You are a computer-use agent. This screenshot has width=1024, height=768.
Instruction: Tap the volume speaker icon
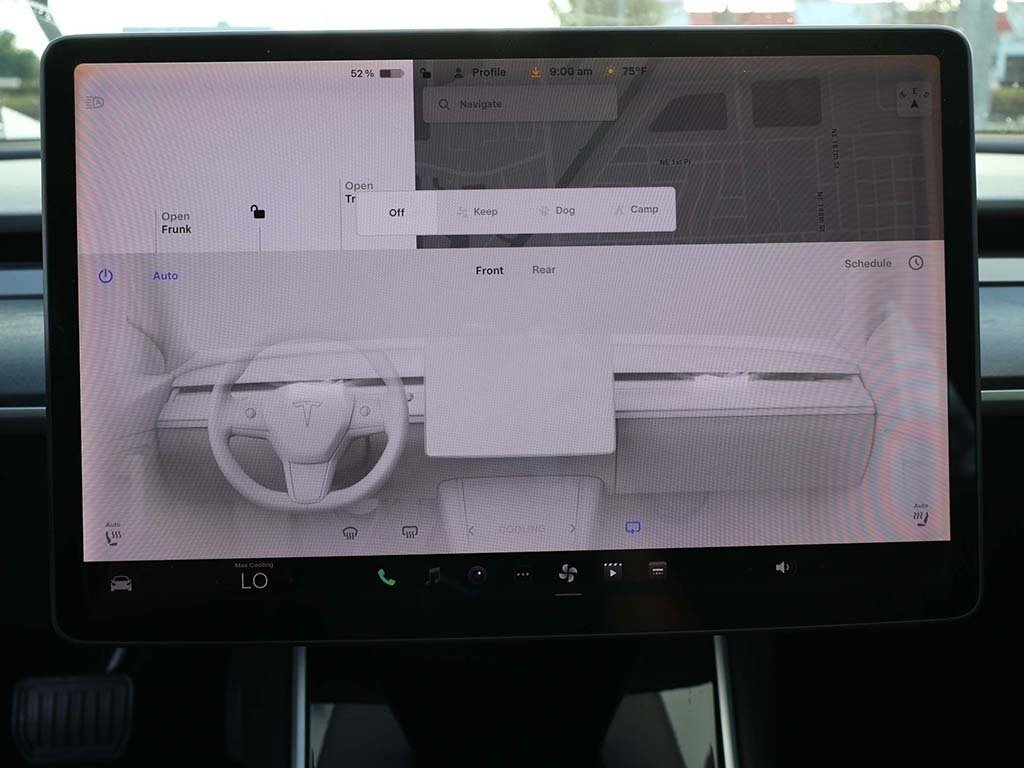click(782, 567)
